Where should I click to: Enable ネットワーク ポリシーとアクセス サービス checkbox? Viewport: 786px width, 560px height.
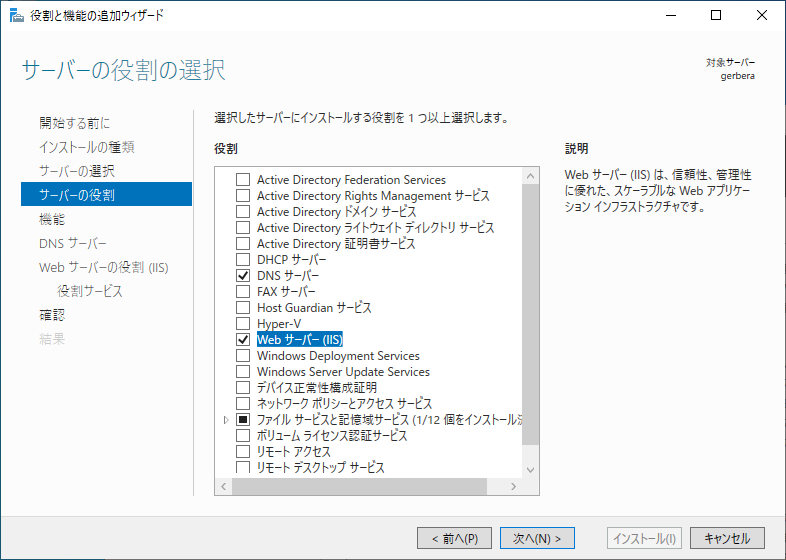click(243, 404)
